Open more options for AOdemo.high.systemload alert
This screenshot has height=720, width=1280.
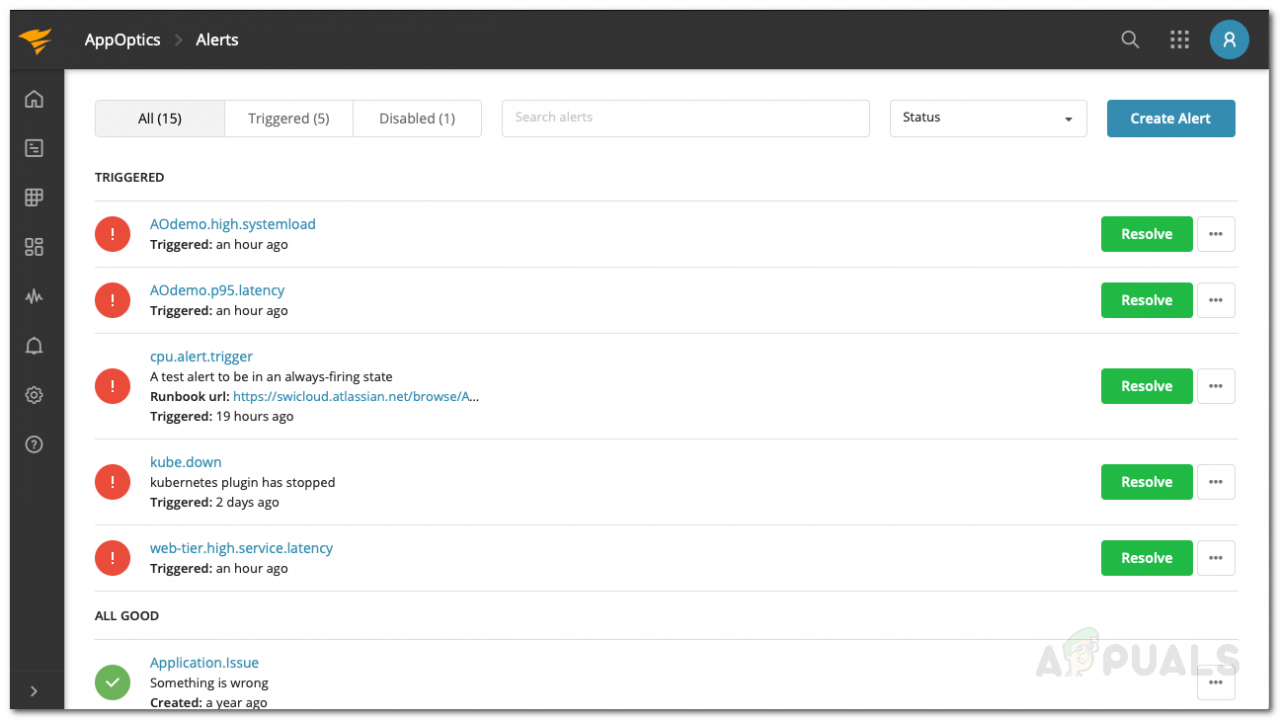tap(1216, 234)
